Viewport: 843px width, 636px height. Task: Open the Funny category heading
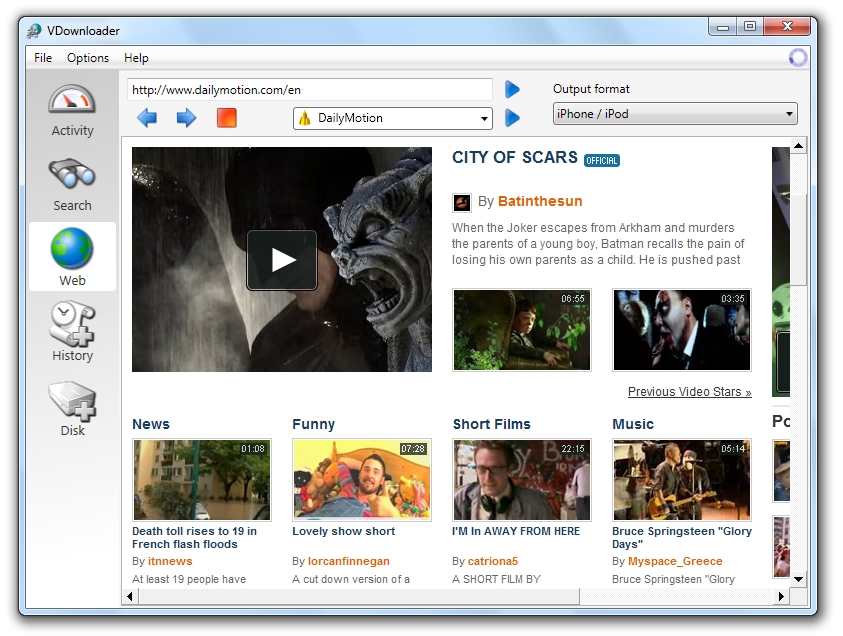coord(313,424)
